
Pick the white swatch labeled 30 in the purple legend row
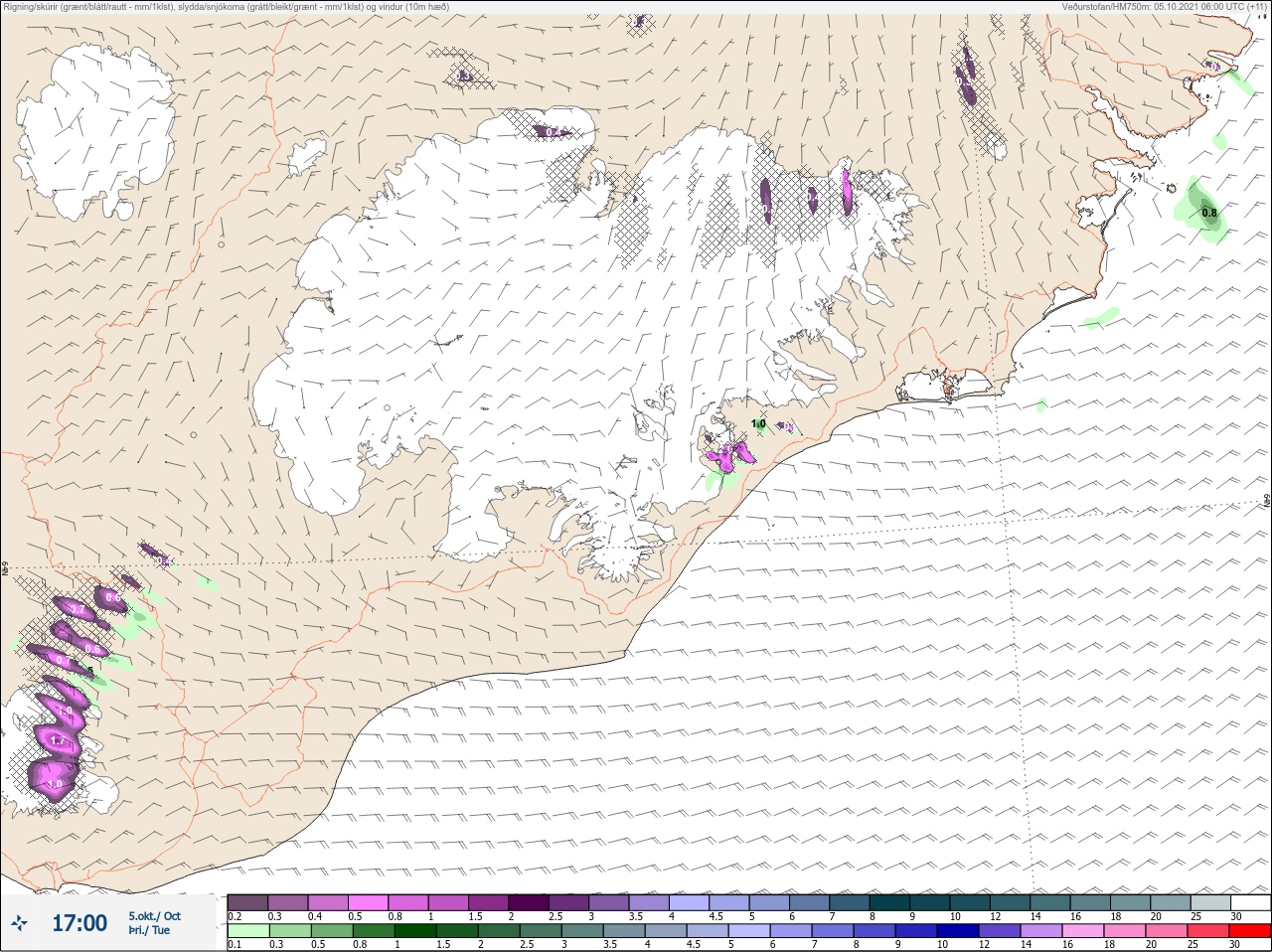tap(1250, 902)
